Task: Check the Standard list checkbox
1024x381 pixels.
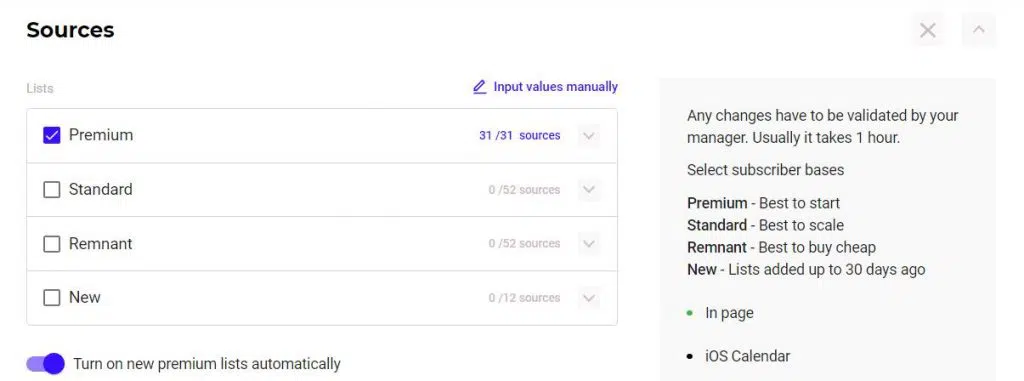Action: pyautogui.click(x=52, y=190)
